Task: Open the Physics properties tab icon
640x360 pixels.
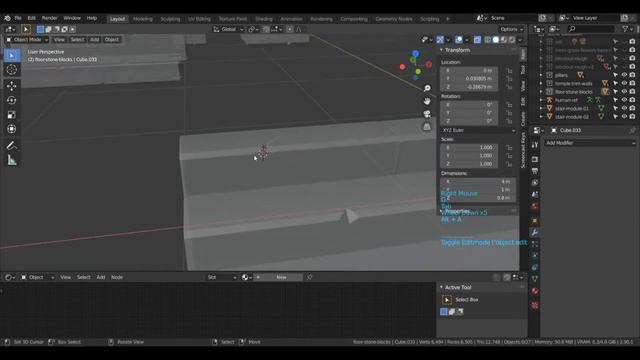Action: point(535,256)
